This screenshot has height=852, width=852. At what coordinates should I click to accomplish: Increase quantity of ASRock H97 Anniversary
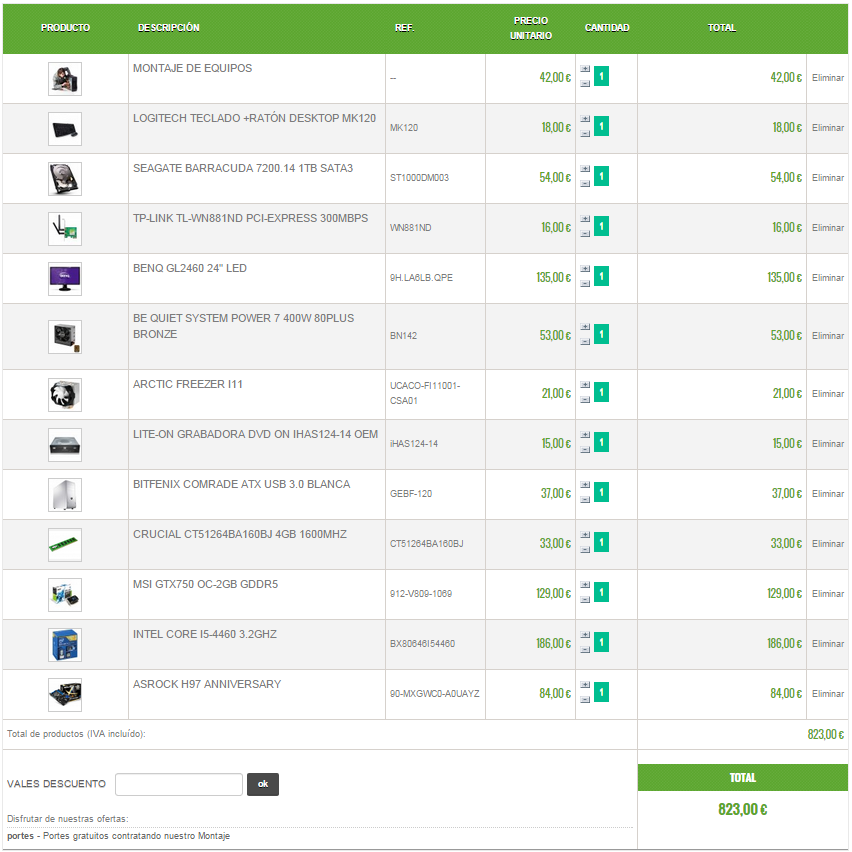585,685
